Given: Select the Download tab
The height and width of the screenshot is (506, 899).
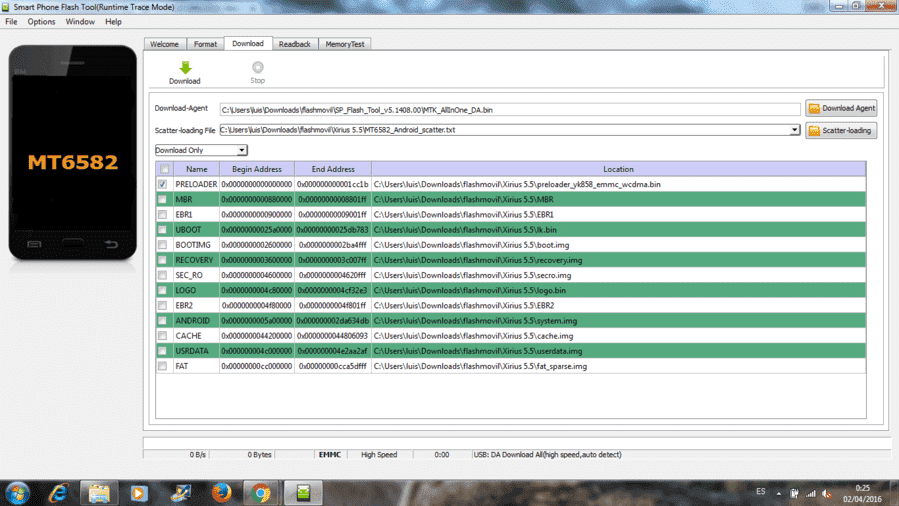Looking at the screenshot, I should point(248,44).
